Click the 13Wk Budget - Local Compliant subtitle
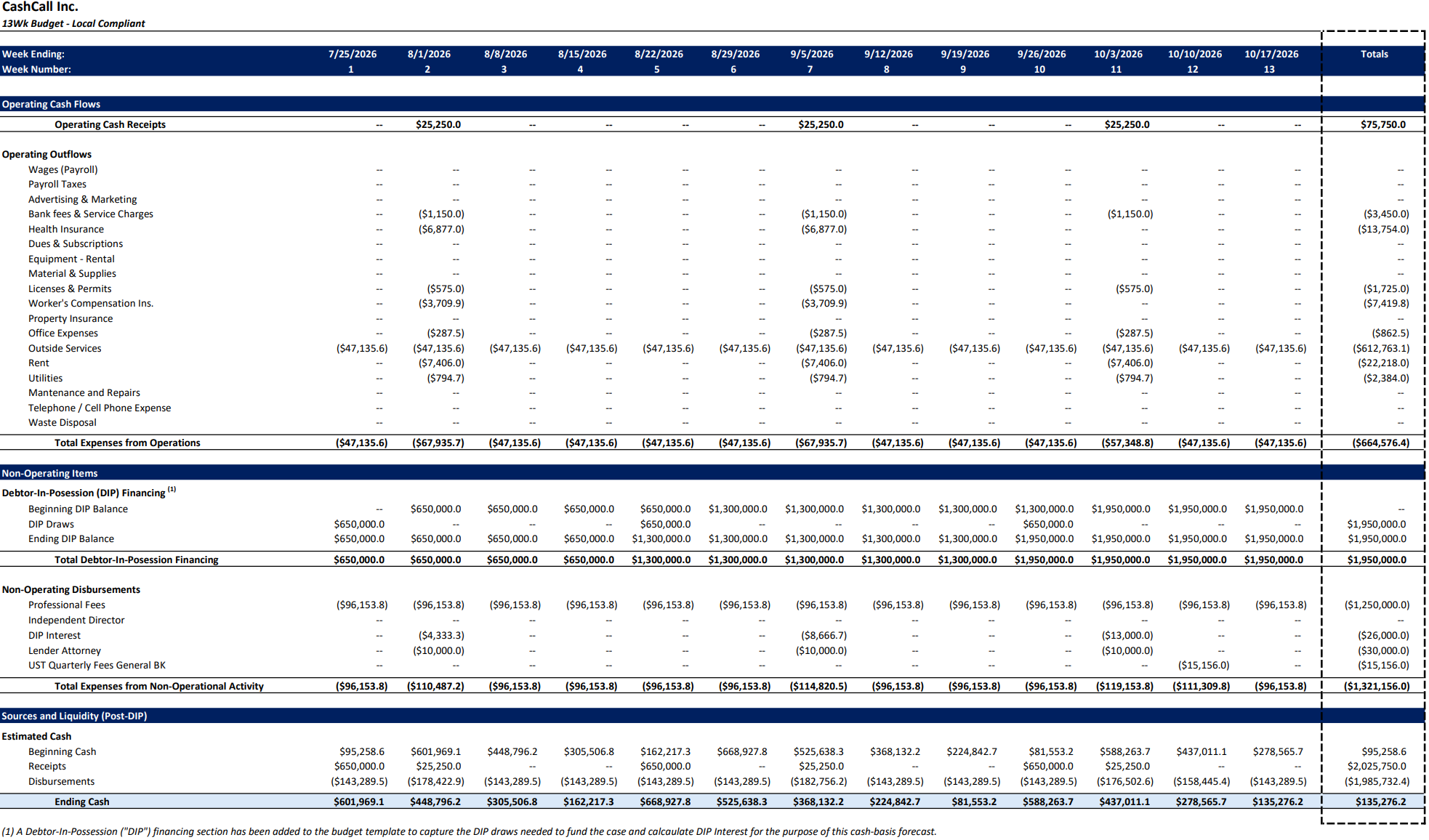The height and width of the screenshot is (840, 1429). tap(73, 23)
